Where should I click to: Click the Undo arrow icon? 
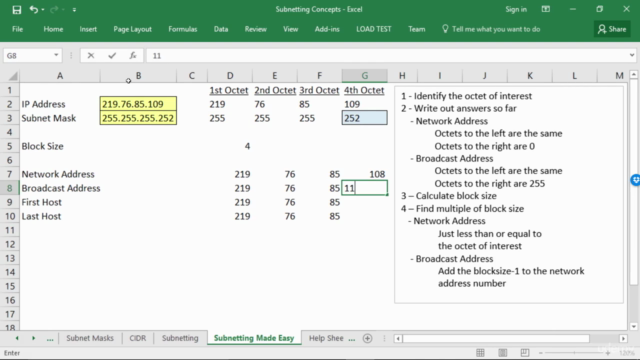[33, 9]
